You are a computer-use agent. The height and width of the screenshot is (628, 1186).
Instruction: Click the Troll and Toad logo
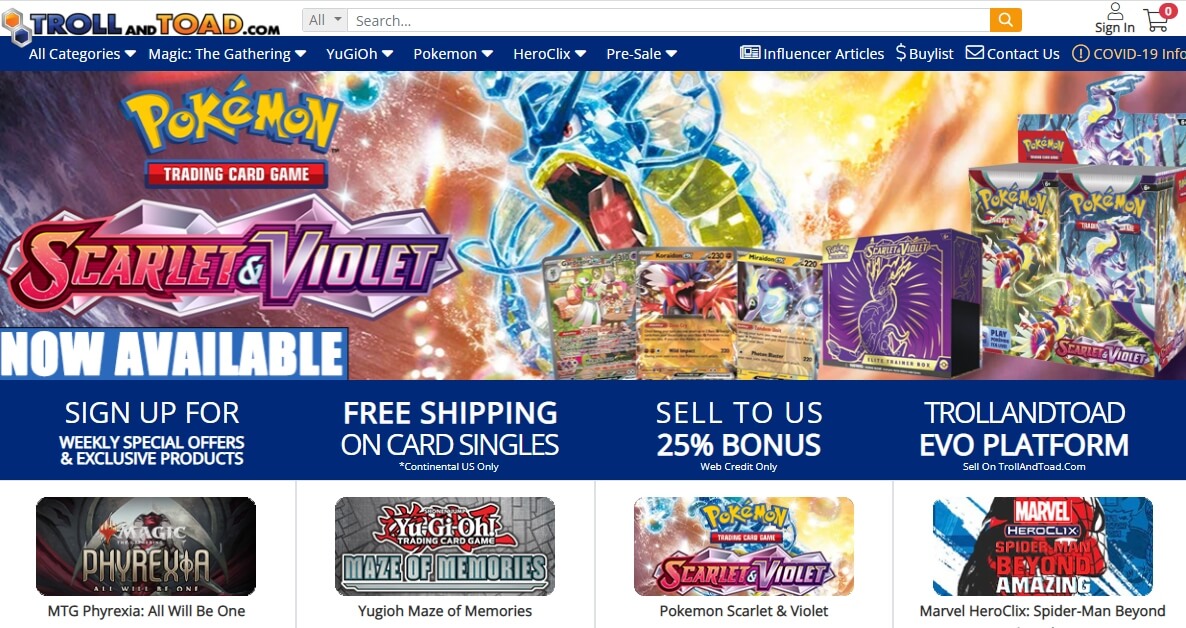[x=141, y=24]
